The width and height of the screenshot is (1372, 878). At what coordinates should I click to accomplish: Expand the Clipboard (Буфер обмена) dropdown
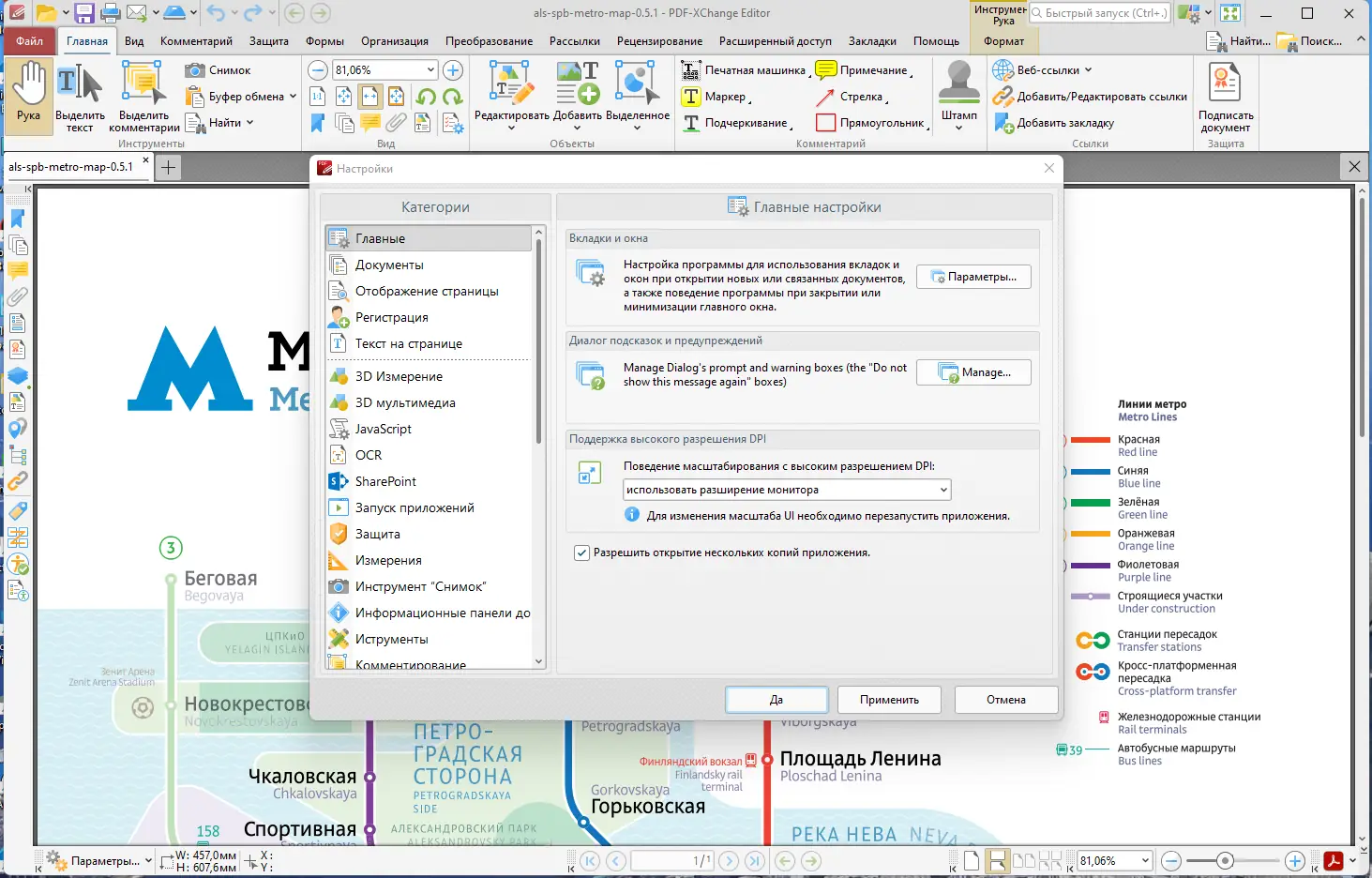[x=293, y=97]
